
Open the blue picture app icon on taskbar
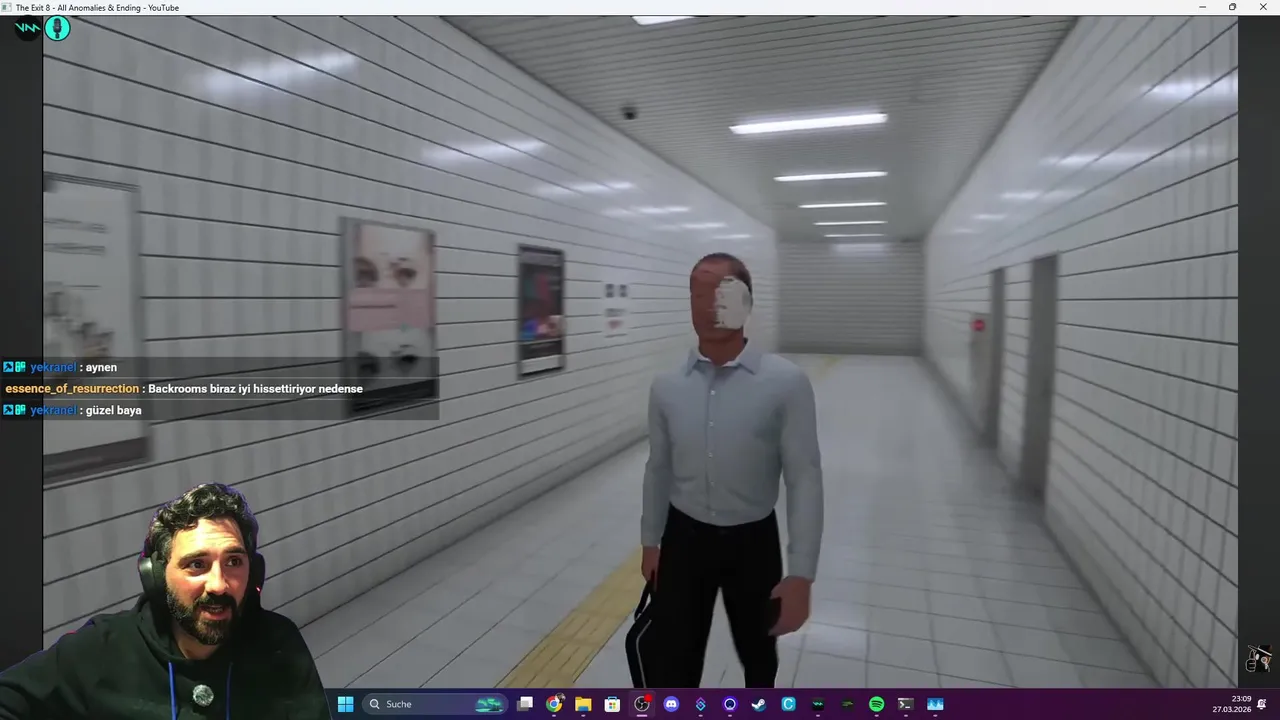[x=935, y=704]
